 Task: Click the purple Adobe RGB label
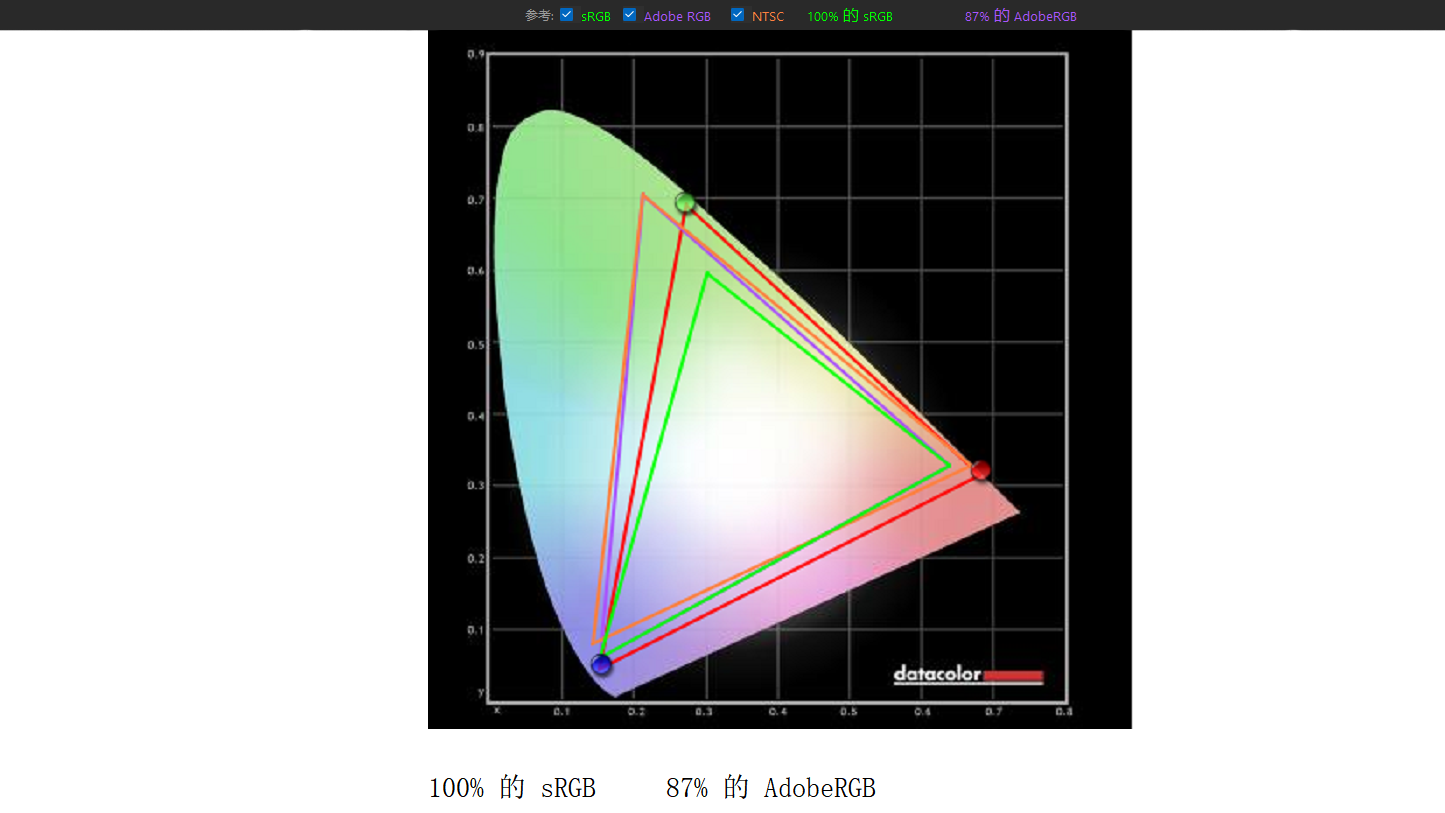pyautogui.click(x=677, y=17)
